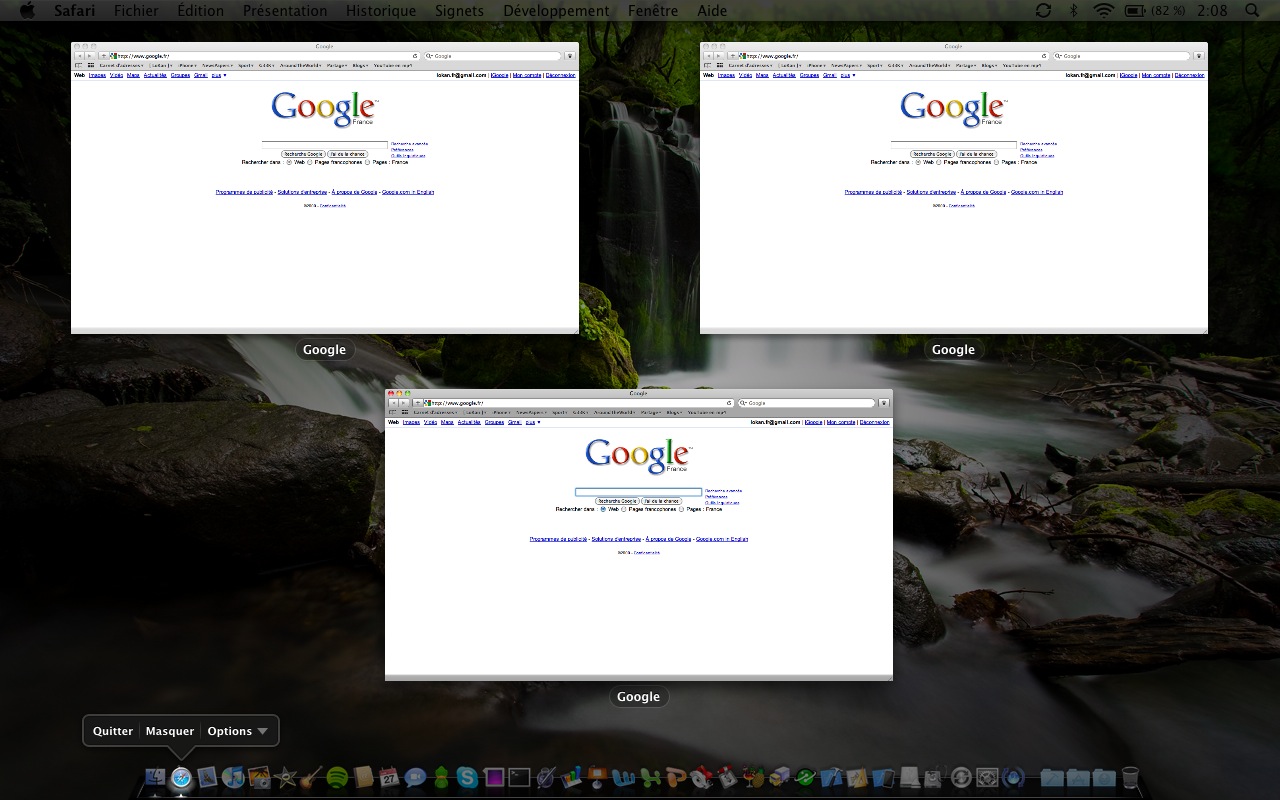Open the Aide menu
Screen dimensions: 1280x800
point(712,11)
